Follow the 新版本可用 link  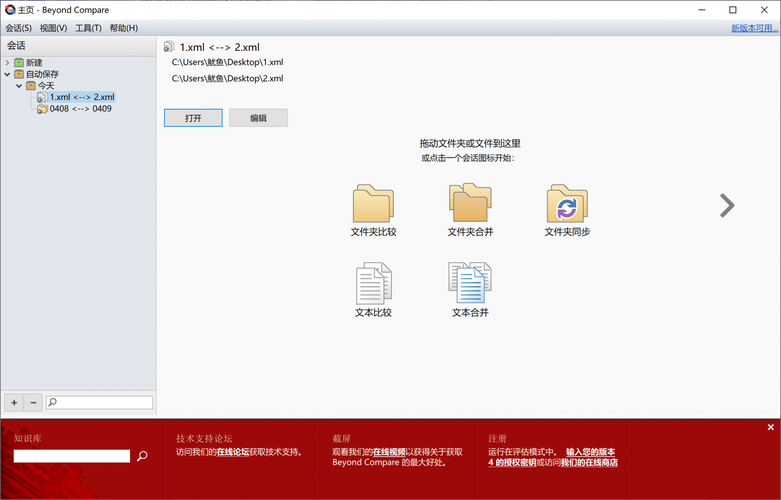(754, 28)
